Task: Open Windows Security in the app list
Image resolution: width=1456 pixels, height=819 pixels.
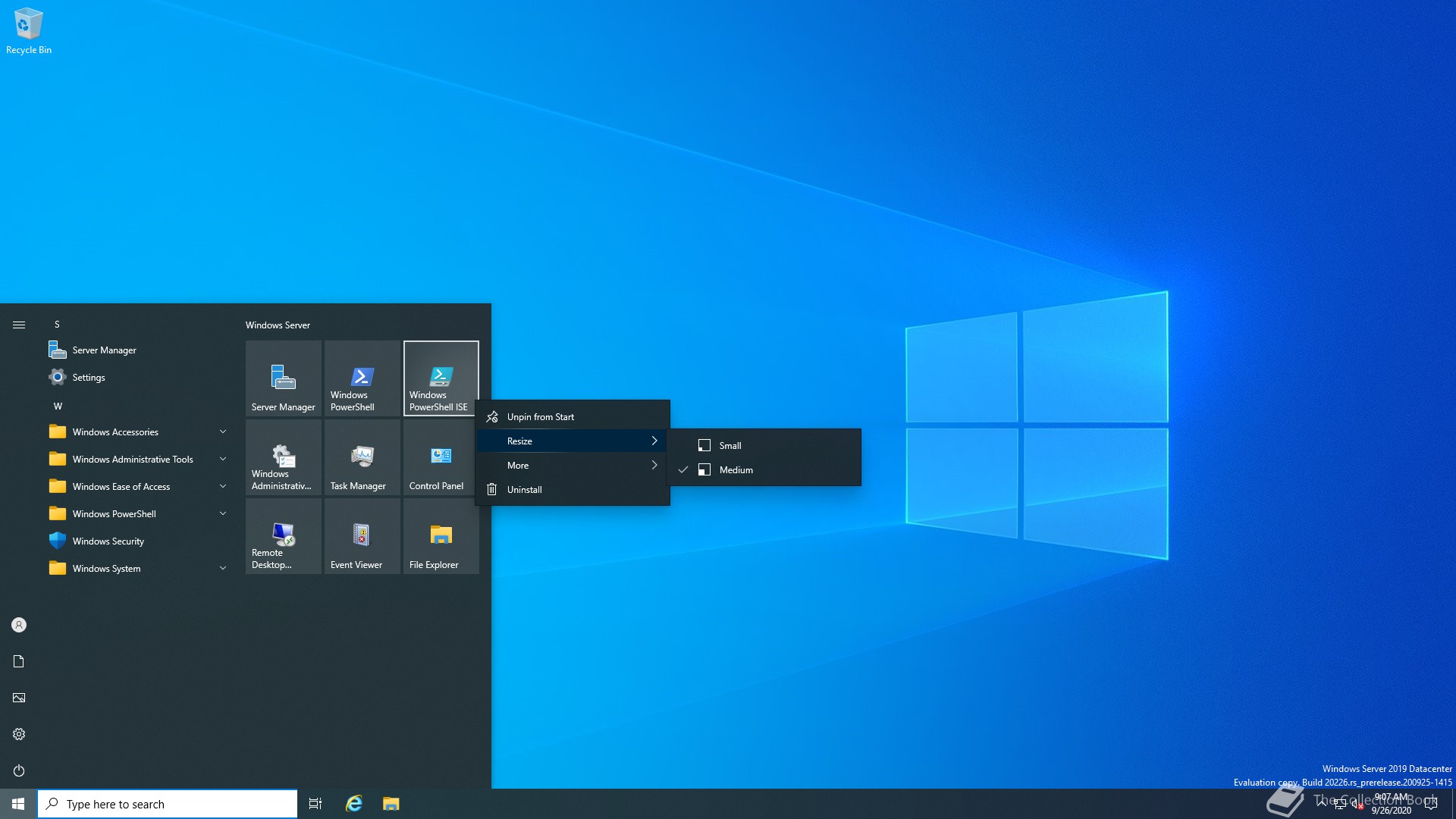Action: (136, 541)
